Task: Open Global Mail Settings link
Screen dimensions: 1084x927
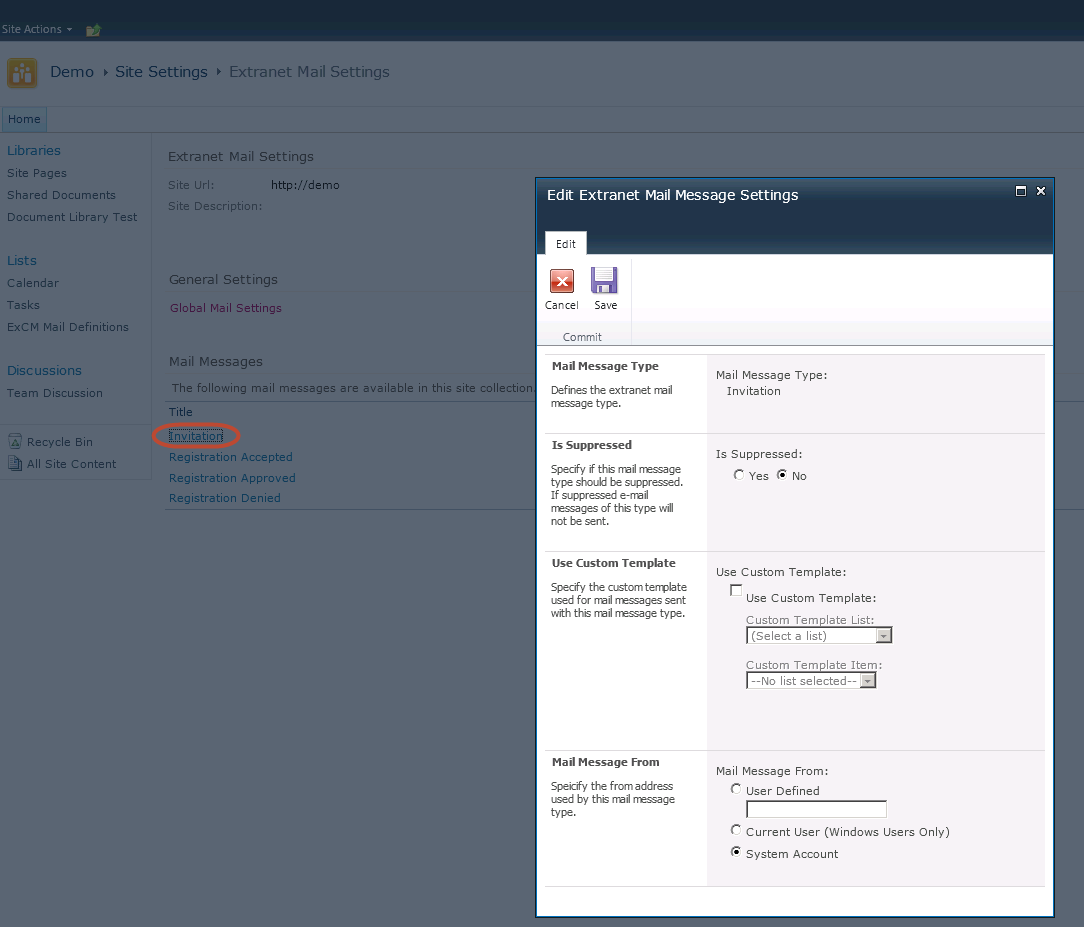Action: tap(226, 308)
